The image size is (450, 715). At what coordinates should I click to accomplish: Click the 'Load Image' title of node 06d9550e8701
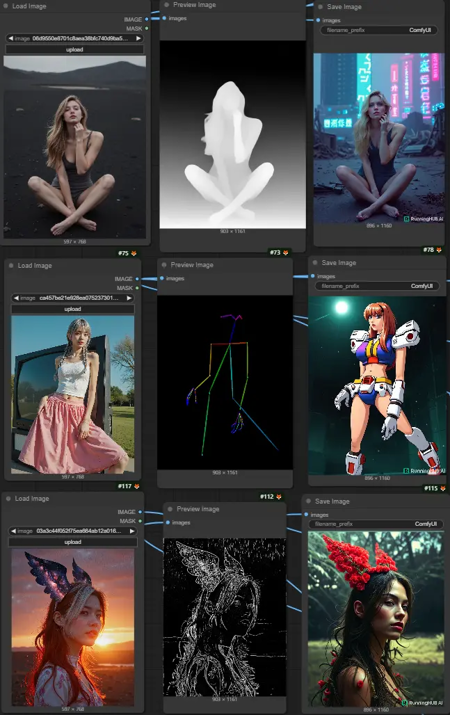(x=29, y=6)
